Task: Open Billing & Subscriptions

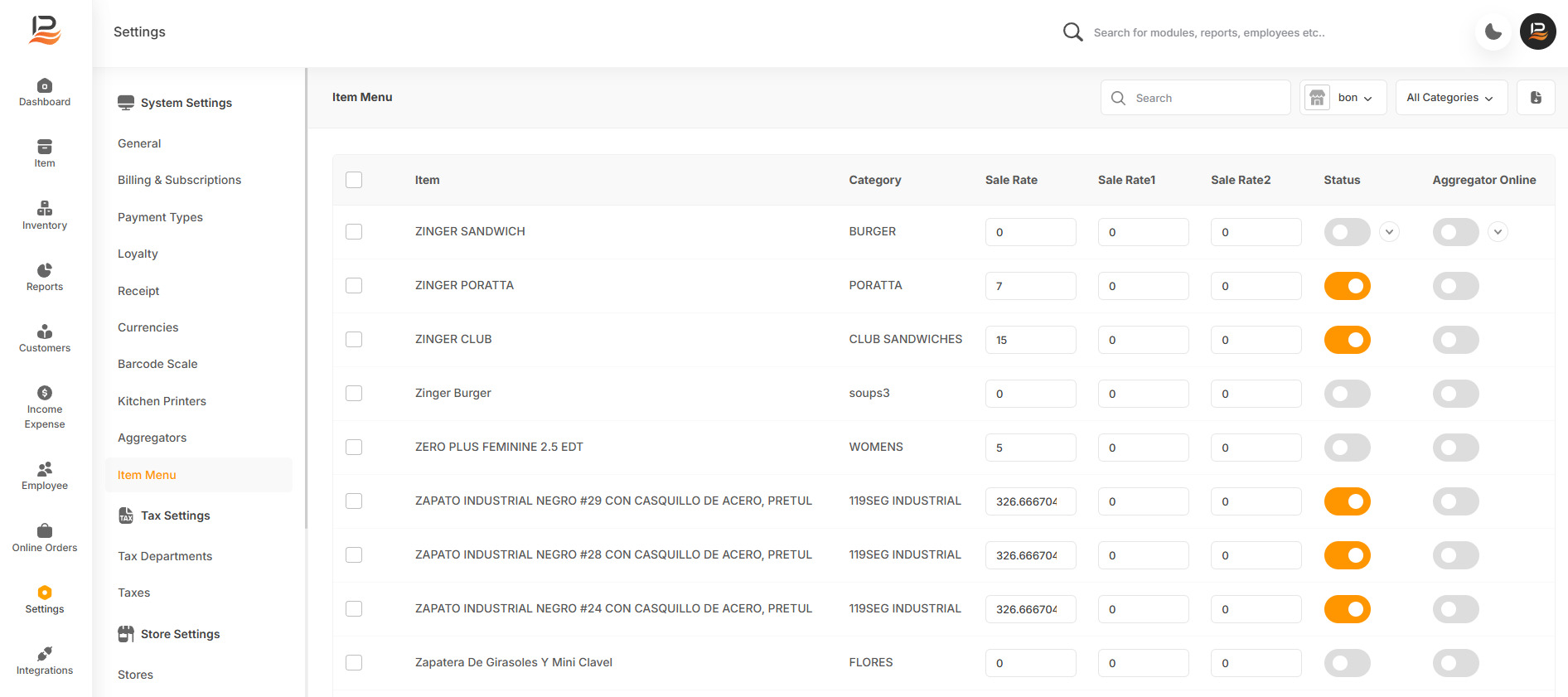Action: point(179,180)
